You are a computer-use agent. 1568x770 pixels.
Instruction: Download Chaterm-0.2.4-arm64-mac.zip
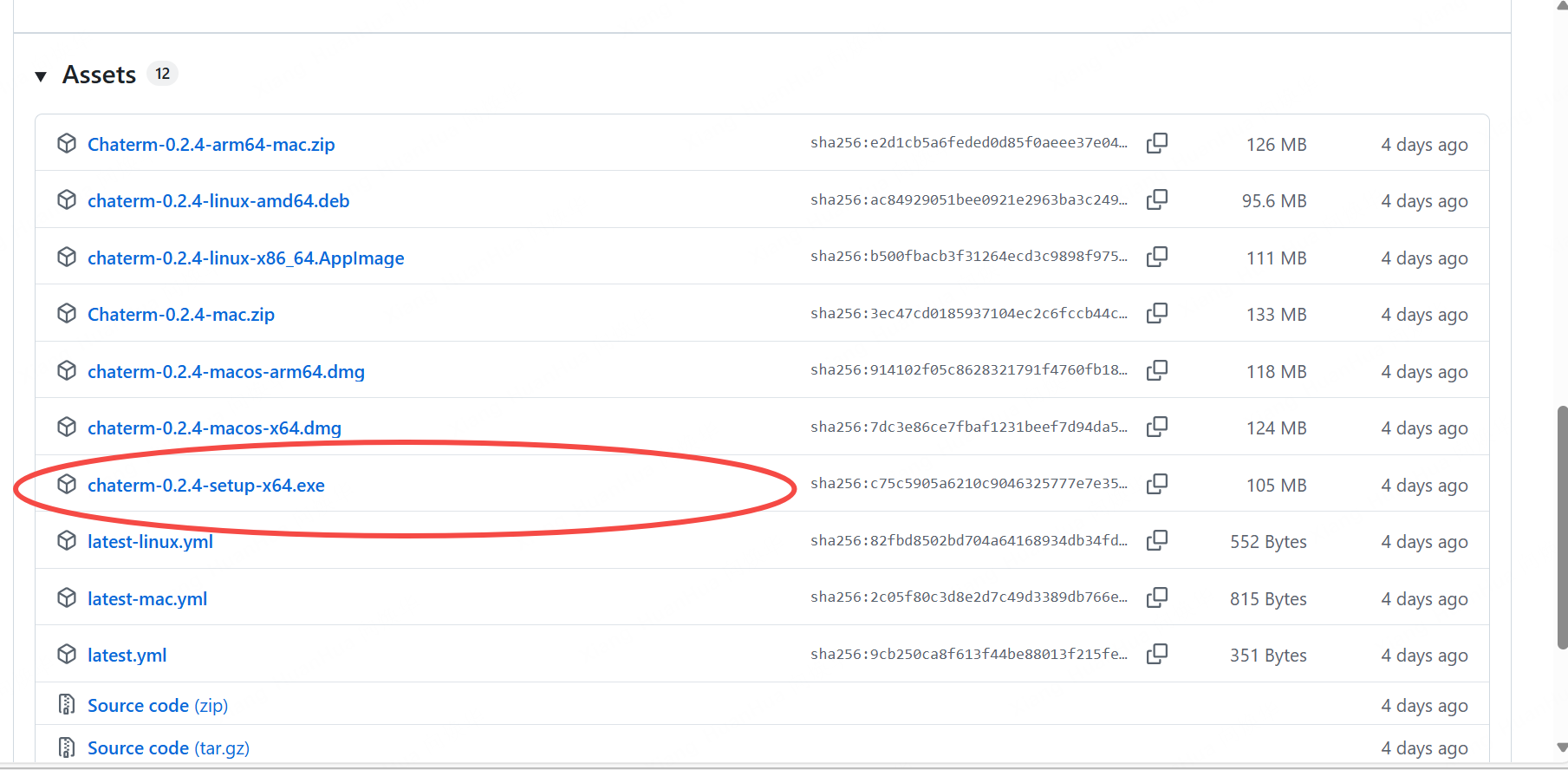click(211, 145)
